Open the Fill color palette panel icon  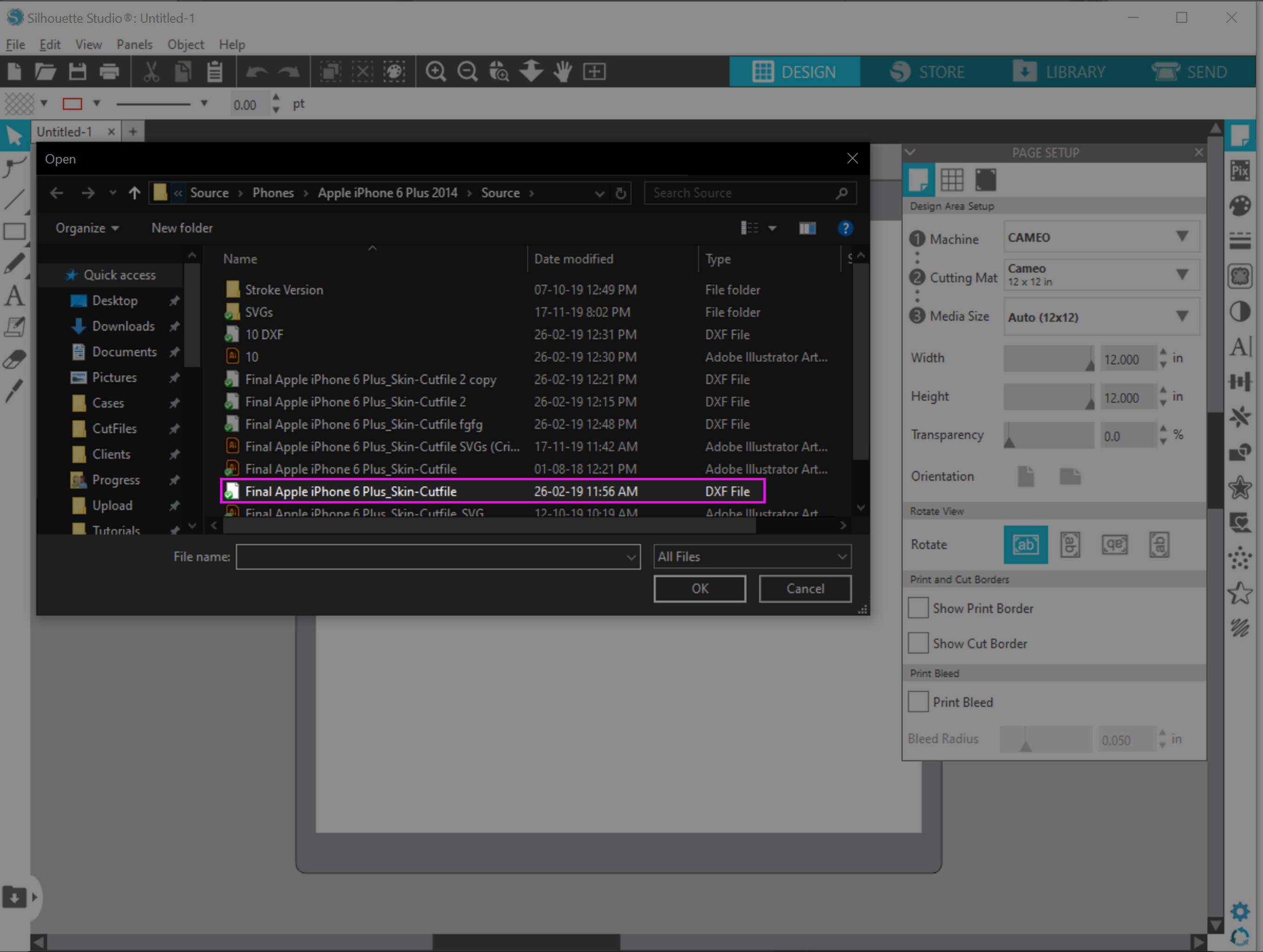(1240, 206)
